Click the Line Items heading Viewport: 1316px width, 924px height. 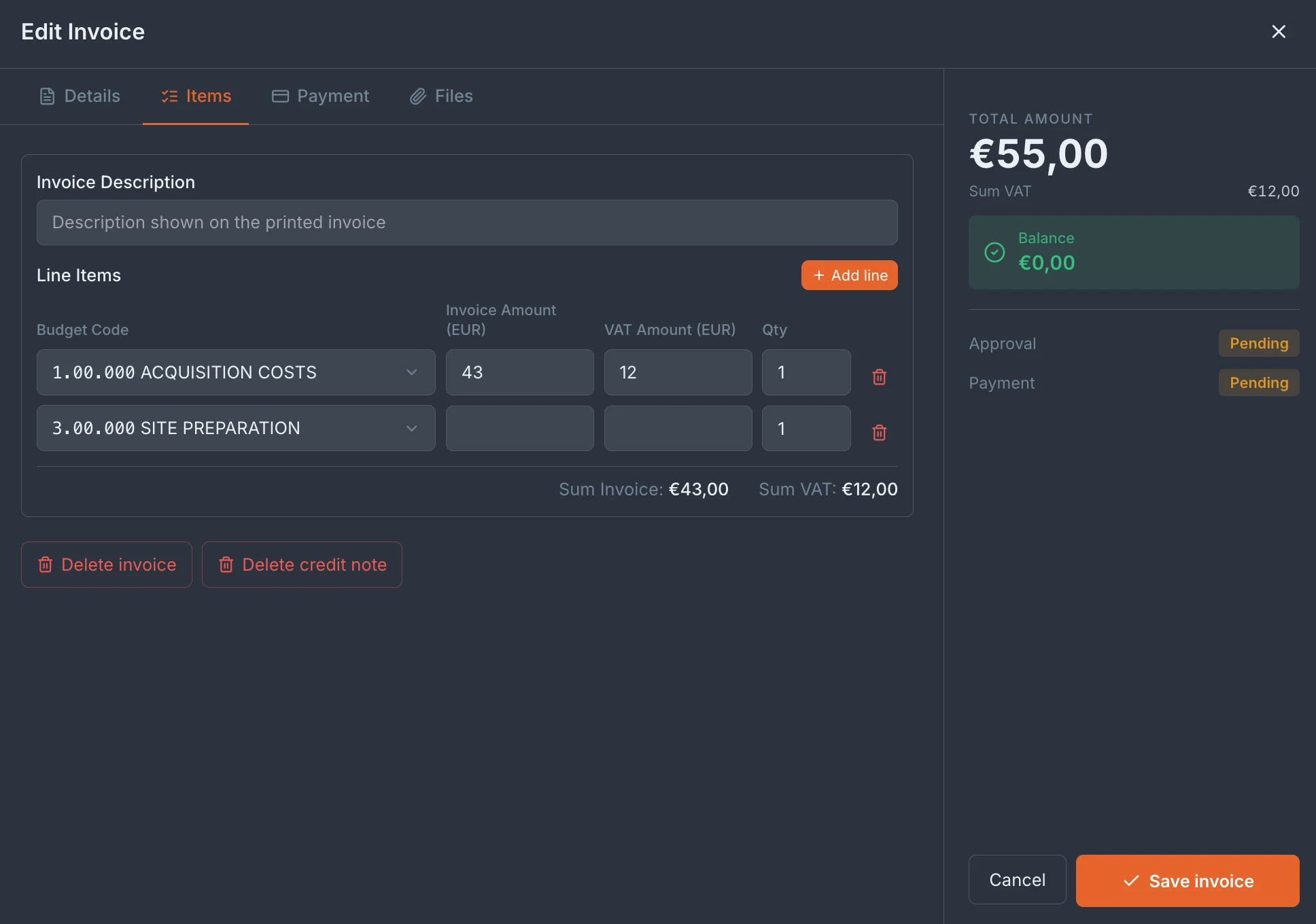79,275
